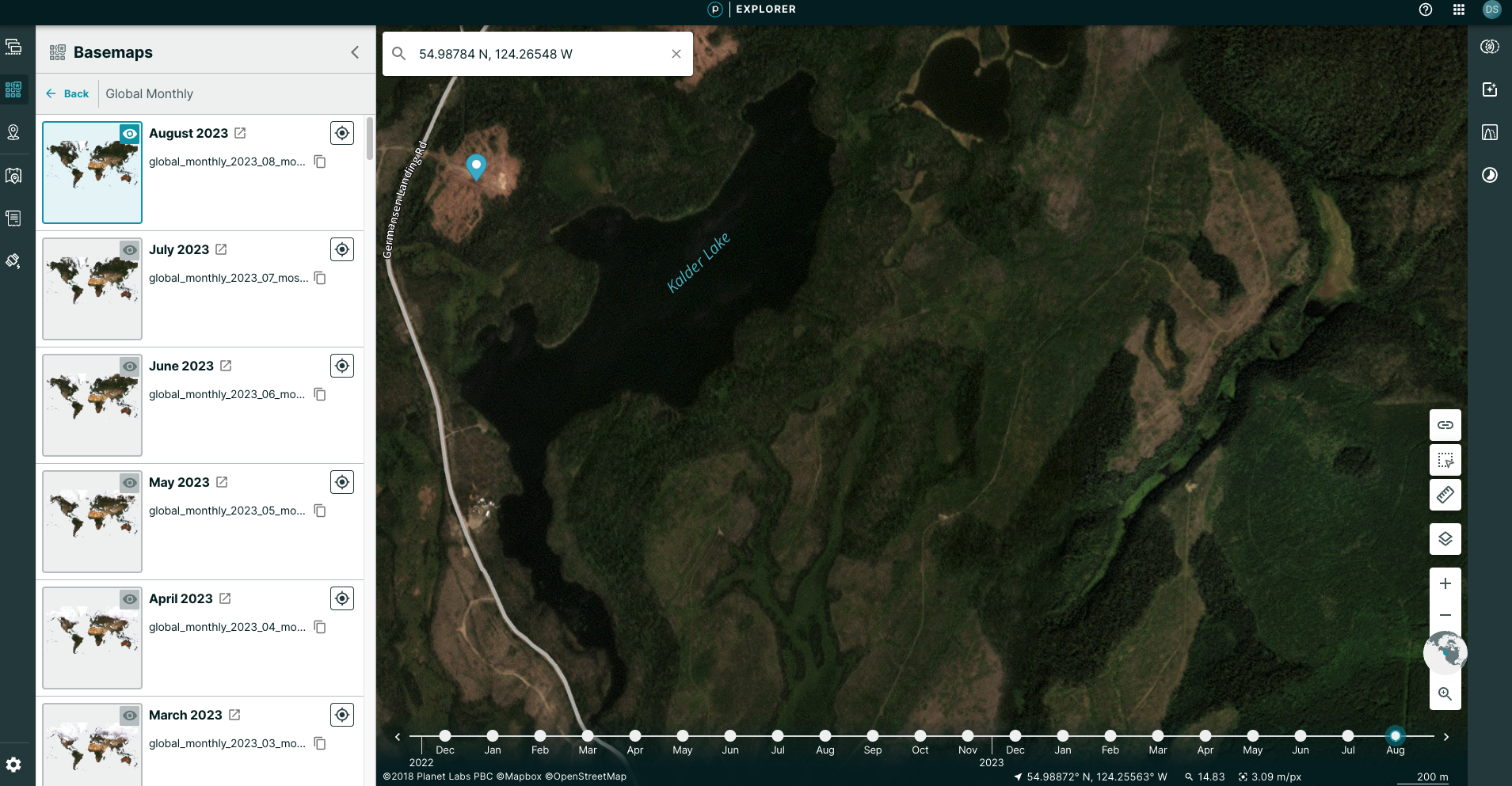Copy the June 2023 mosaic name
Image resolution: width=1512 pixels, height=786 pixels.
tap(320, 394)
